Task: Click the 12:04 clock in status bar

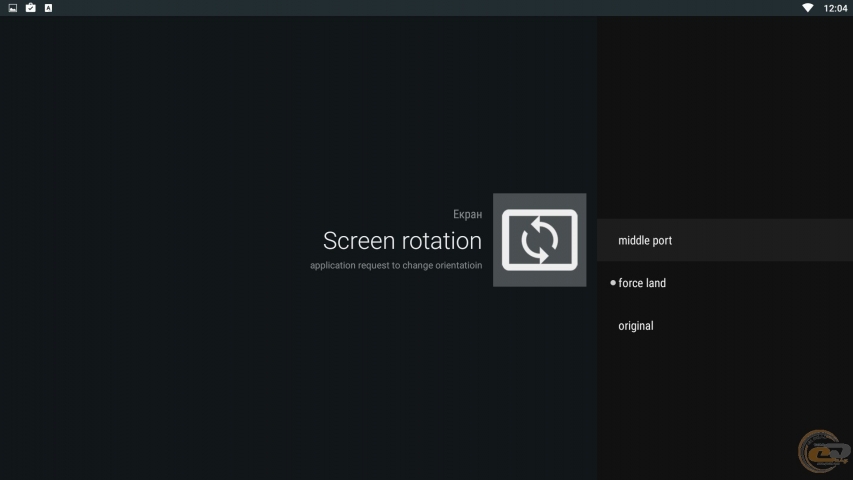Action: coord(835,8)
